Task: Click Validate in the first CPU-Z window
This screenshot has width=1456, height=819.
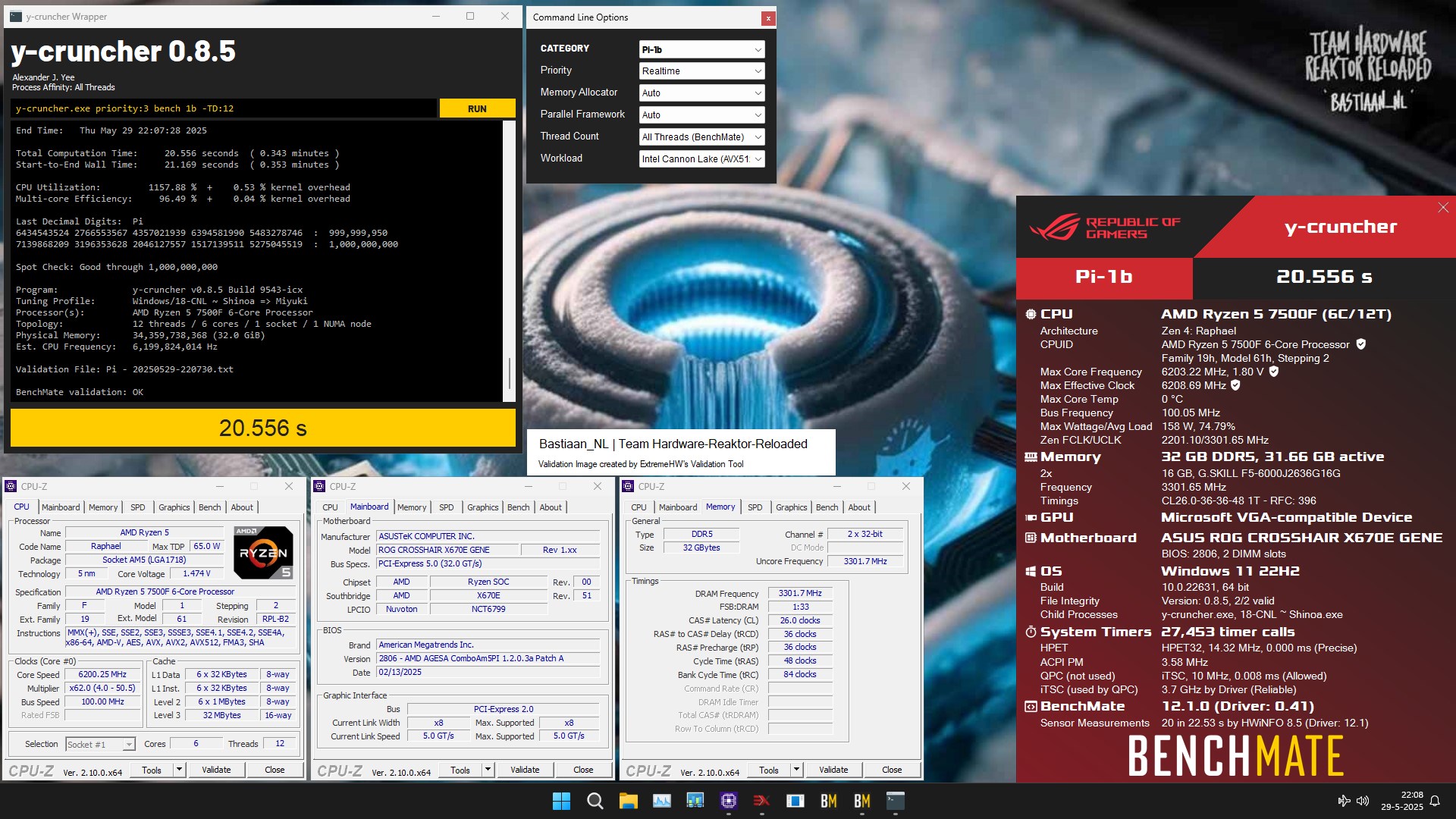Action: (216, 770)
